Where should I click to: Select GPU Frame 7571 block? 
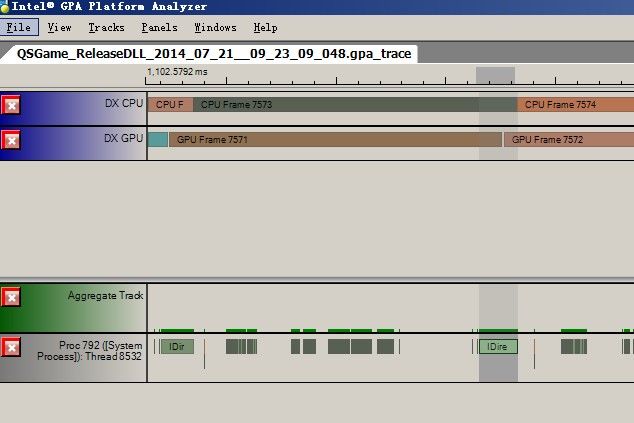(335, 140)
